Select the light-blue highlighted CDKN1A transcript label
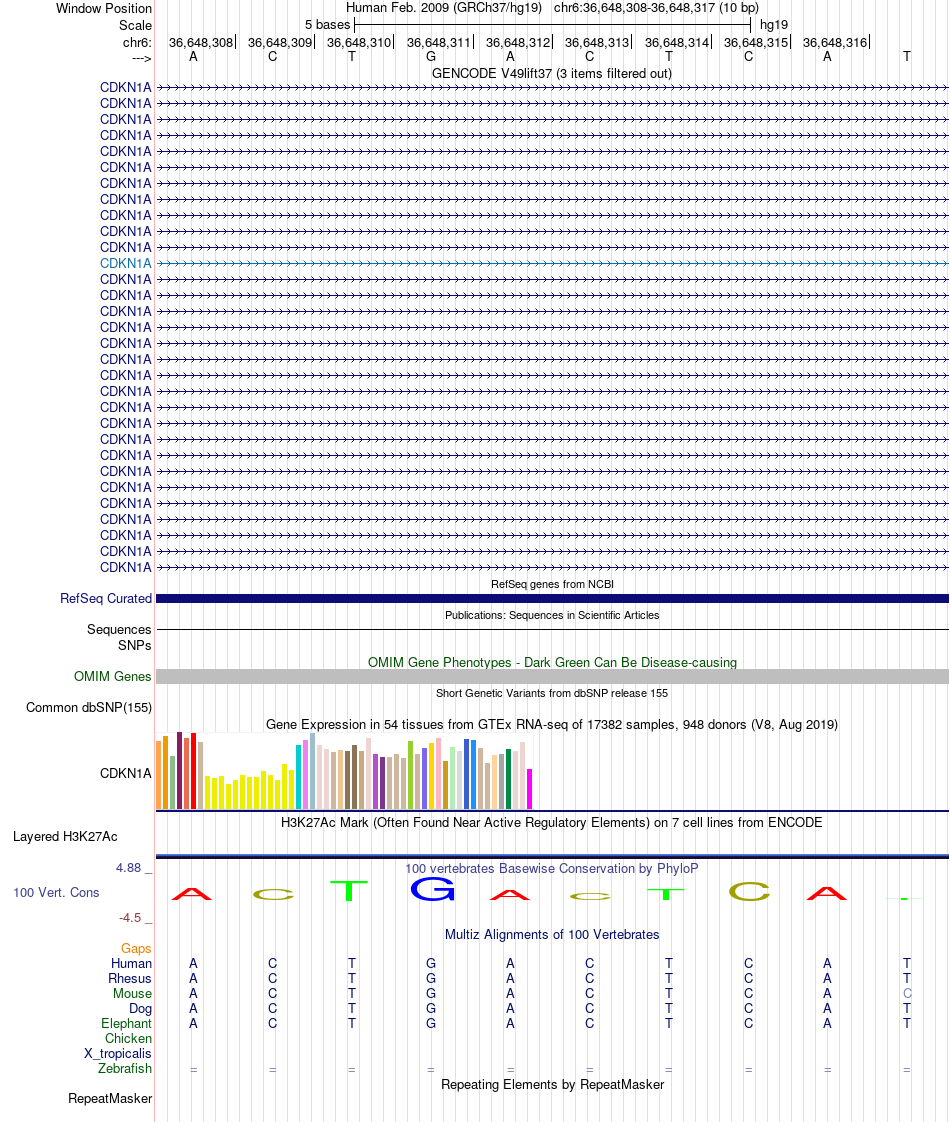Image resolution: width=950 pixels, height=1122 pixels. point(126,263)
